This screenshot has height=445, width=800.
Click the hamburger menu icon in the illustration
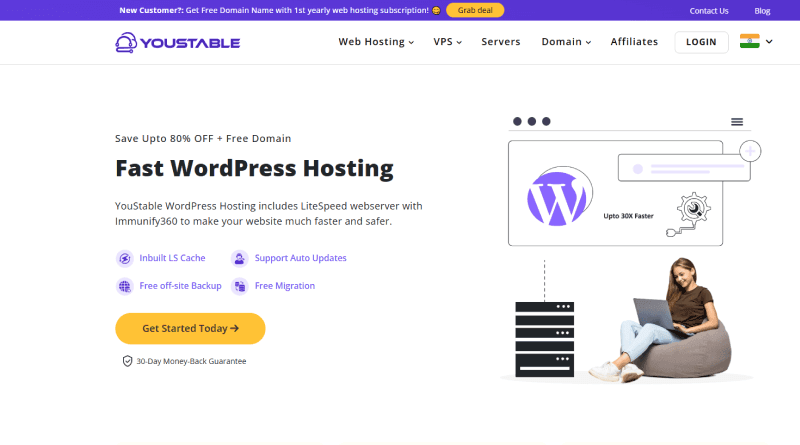tap(737, 121)
